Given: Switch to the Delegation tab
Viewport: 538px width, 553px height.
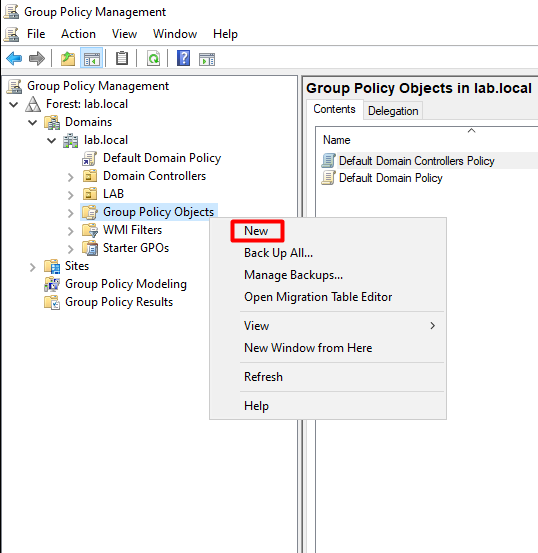Looking at the screenshot, I should click(x=393, y=111).
